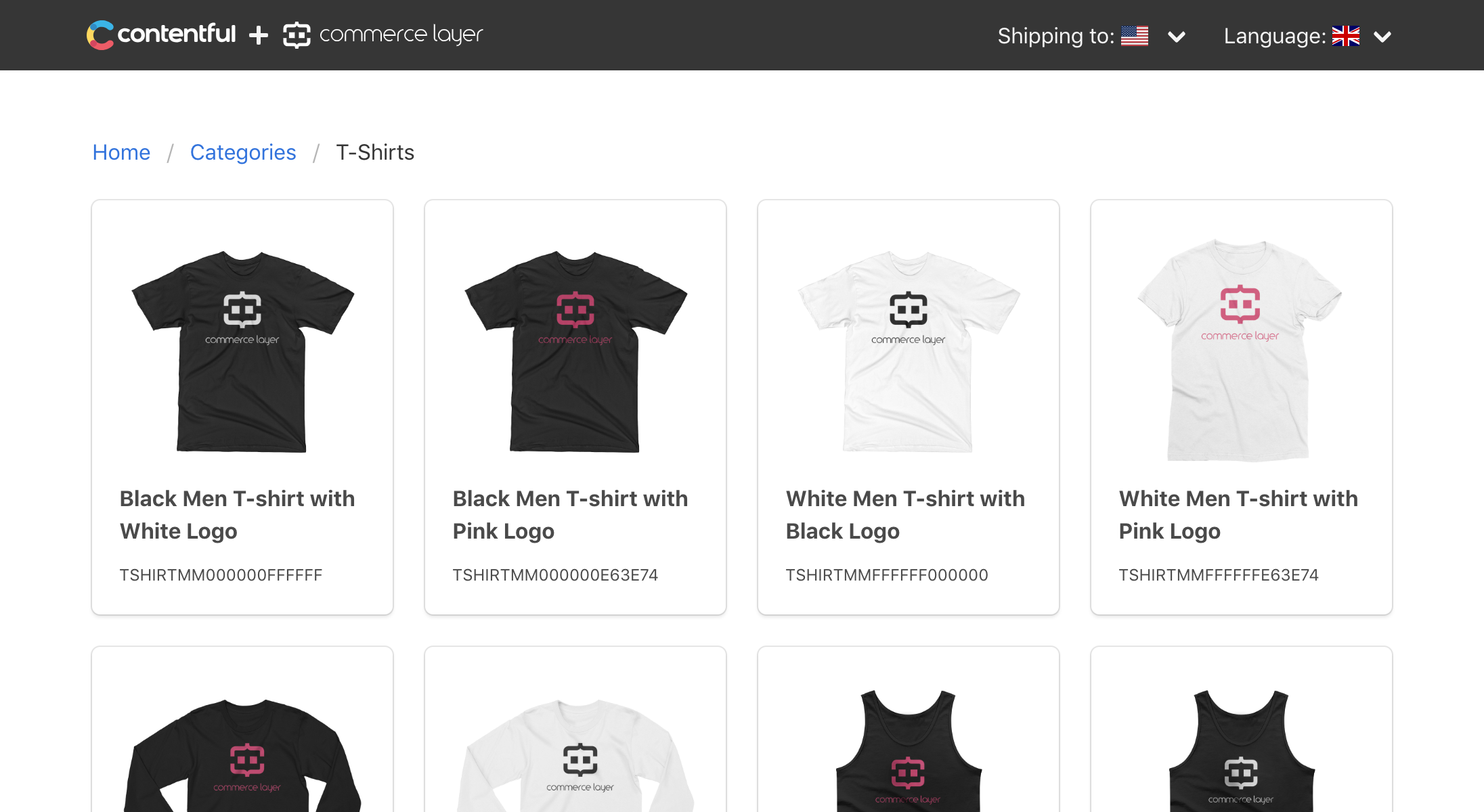Viewport: 1484px width, 812px height.
Task: Click the Categories breadcrumb link
Action: (x=243, y=152)
